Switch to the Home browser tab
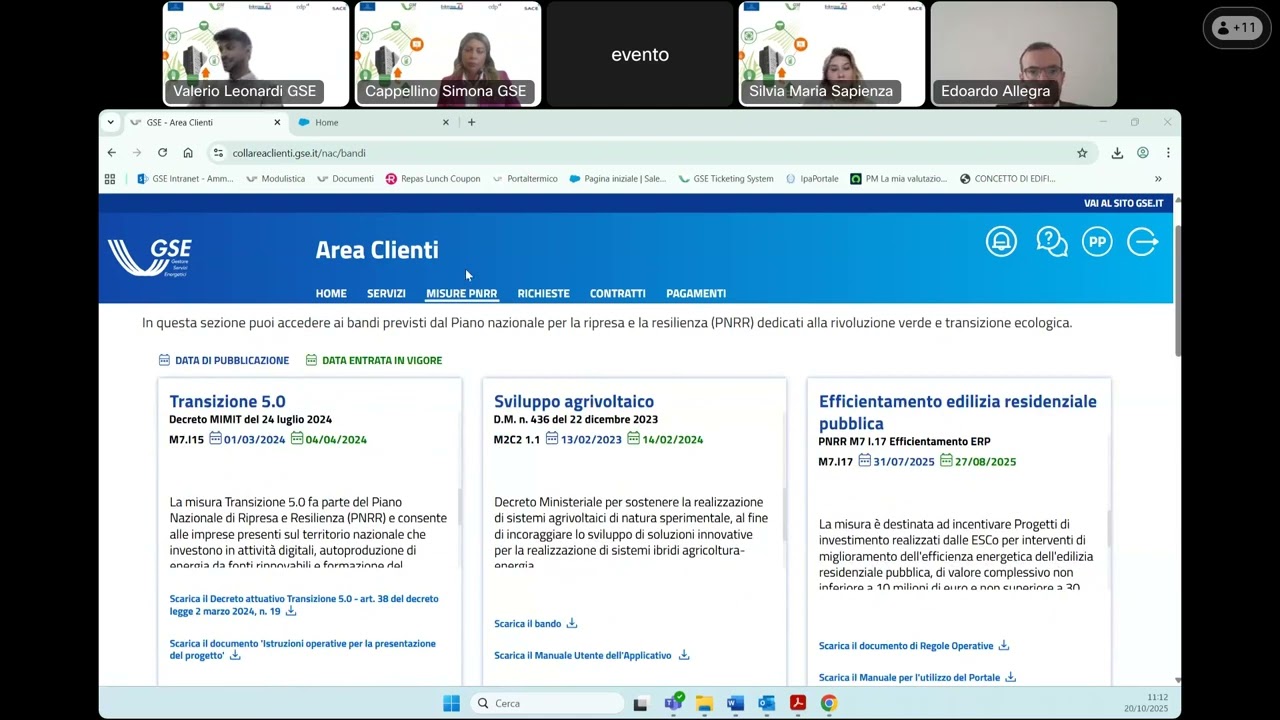 [x=373, y=122]
